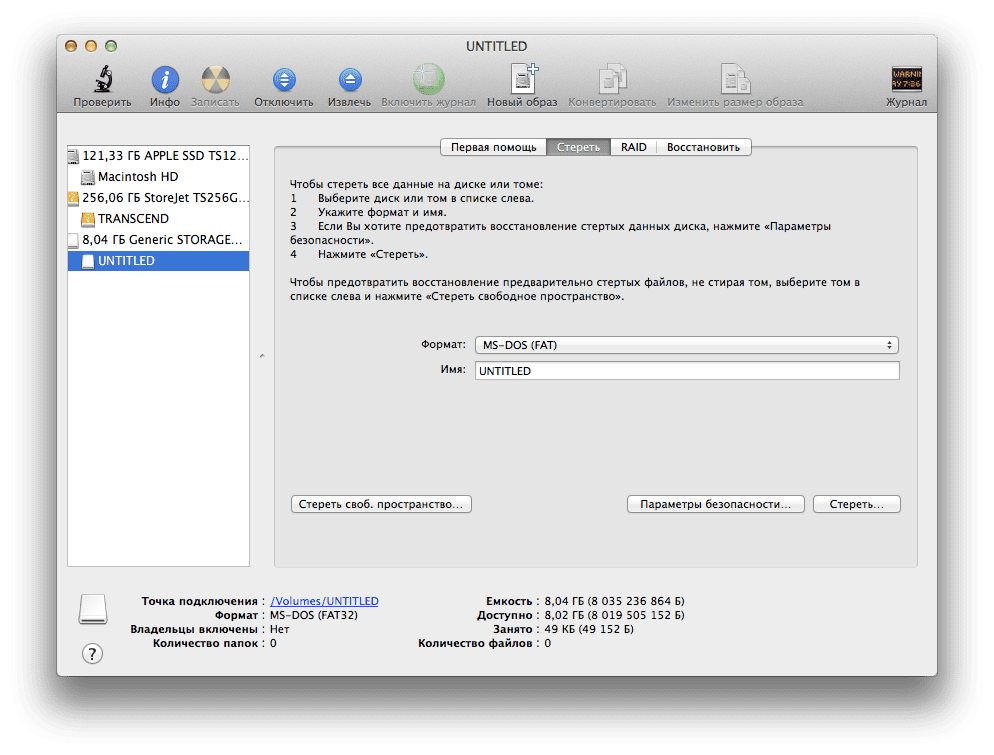Open Параметры безопасности… button
Image resolution: width=994 pixels, height=755 pixels.
pos(715,505)
